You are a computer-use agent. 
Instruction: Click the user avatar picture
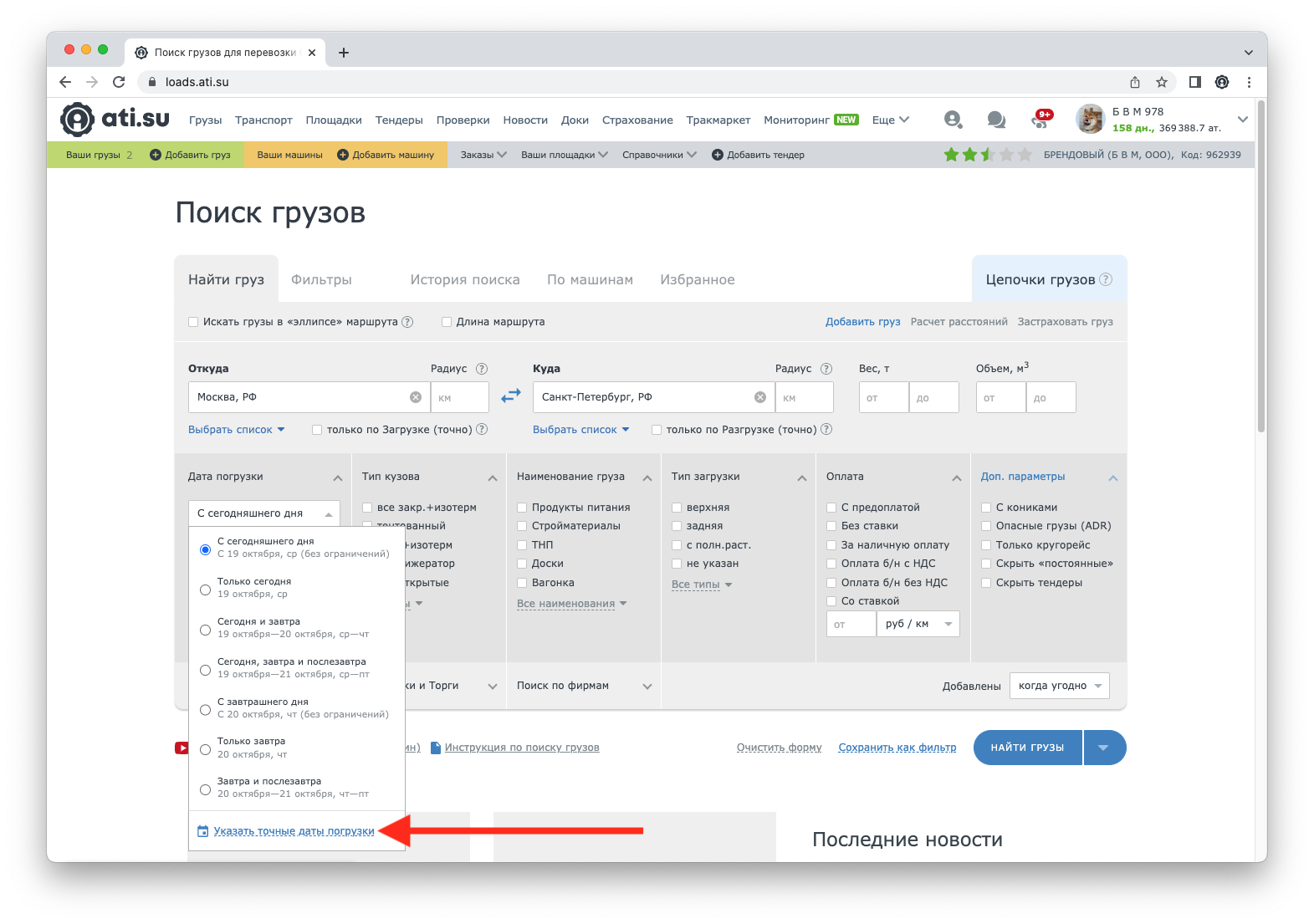point(1091,120)
